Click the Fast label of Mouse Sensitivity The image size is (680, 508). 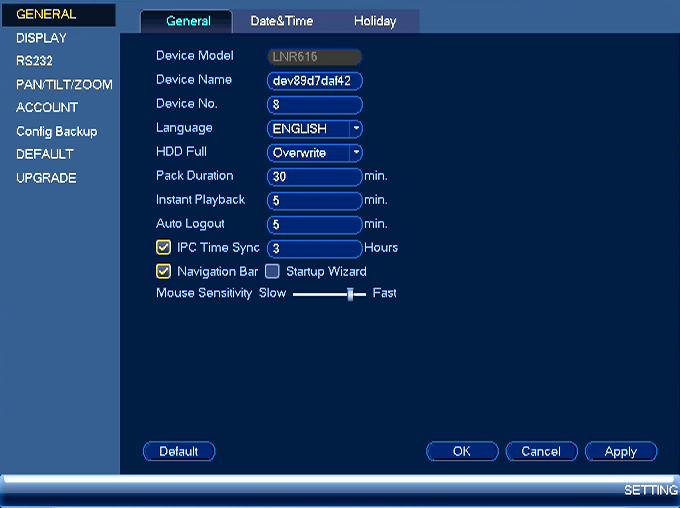384,293
